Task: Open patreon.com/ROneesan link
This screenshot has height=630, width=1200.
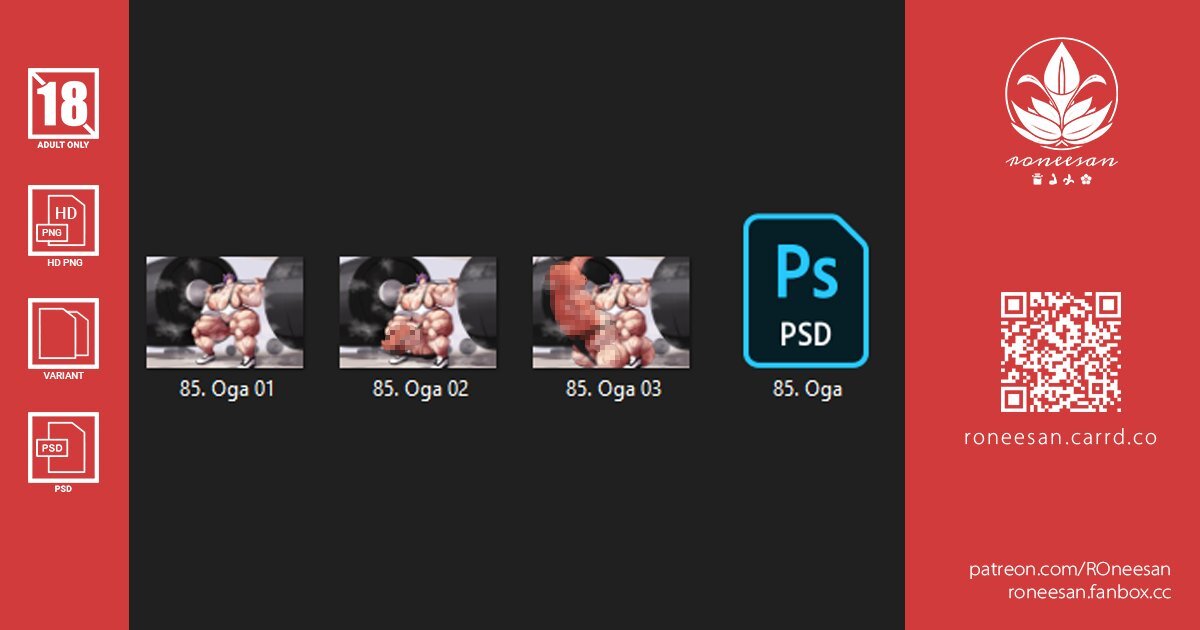Action: point(1070,569)
